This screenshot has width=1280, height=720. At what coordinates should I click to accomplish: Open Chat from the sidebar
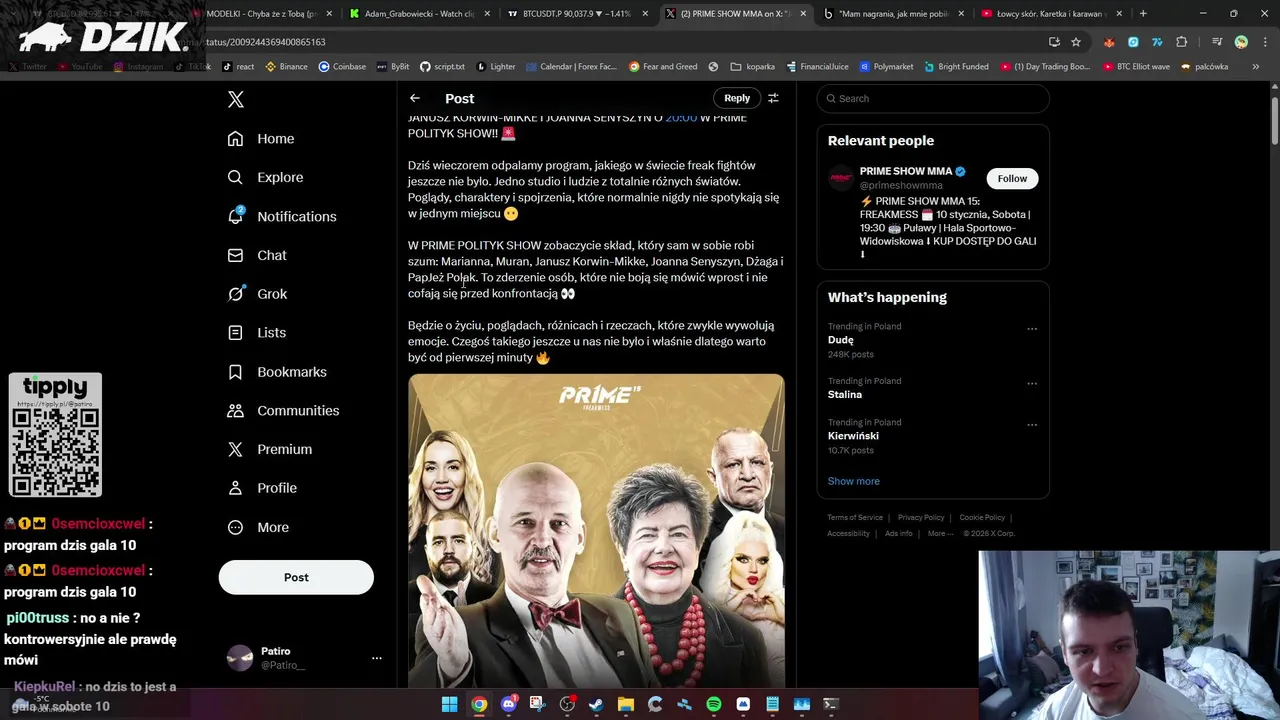pos(257,255)
